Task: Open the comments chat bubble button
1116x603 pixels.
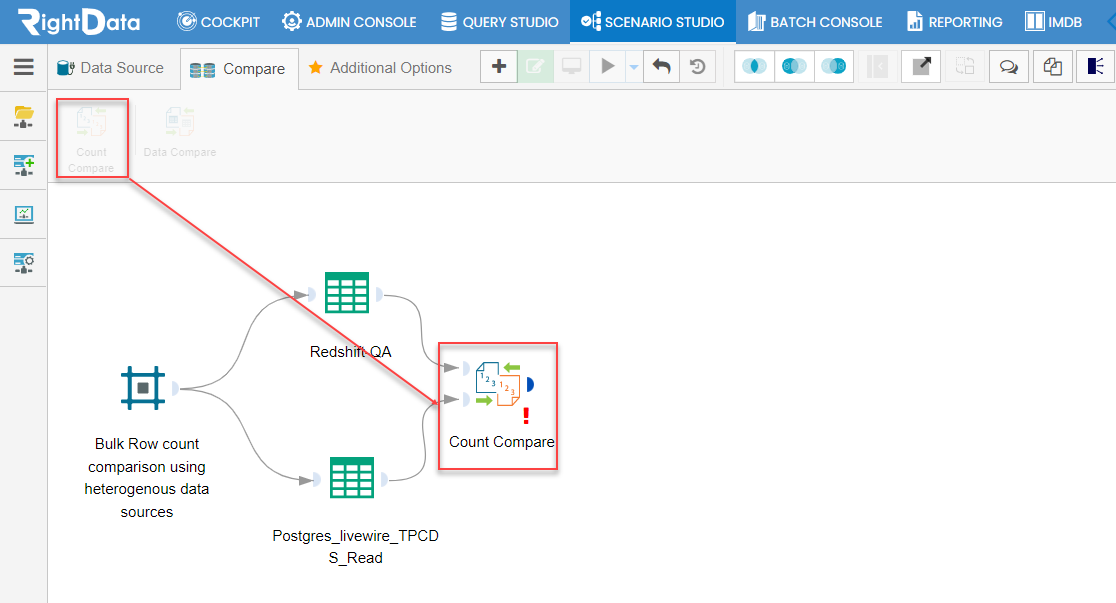Action: tap(1009, 67)
